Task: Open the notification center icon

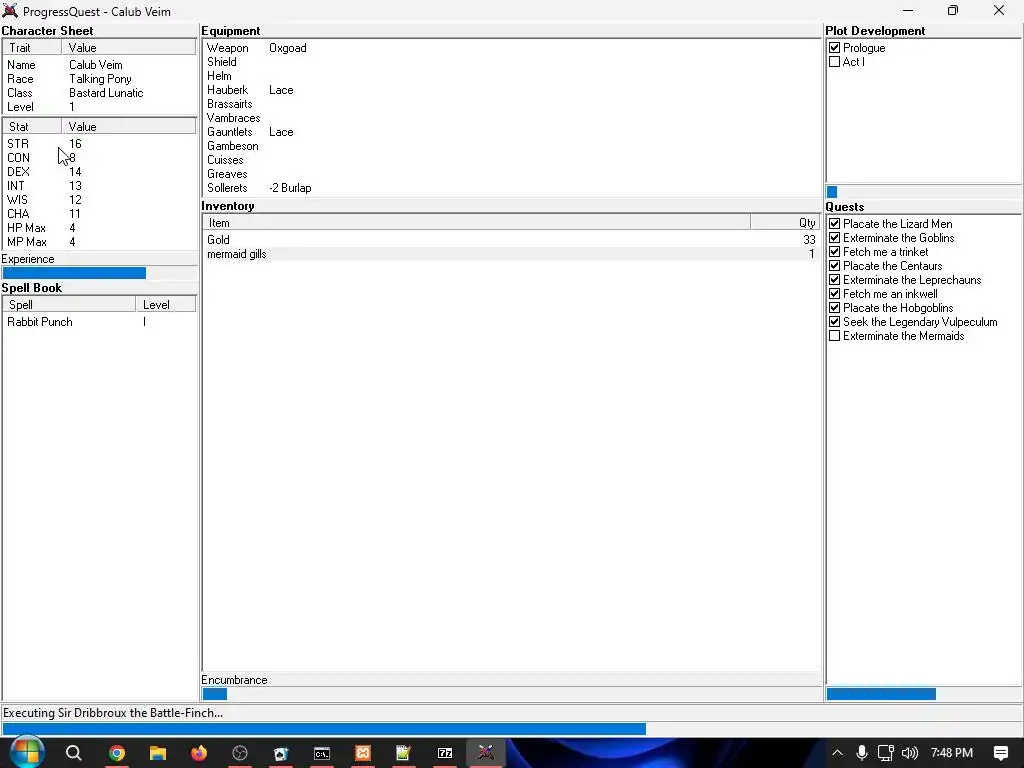Action: tap(1000, 753)
